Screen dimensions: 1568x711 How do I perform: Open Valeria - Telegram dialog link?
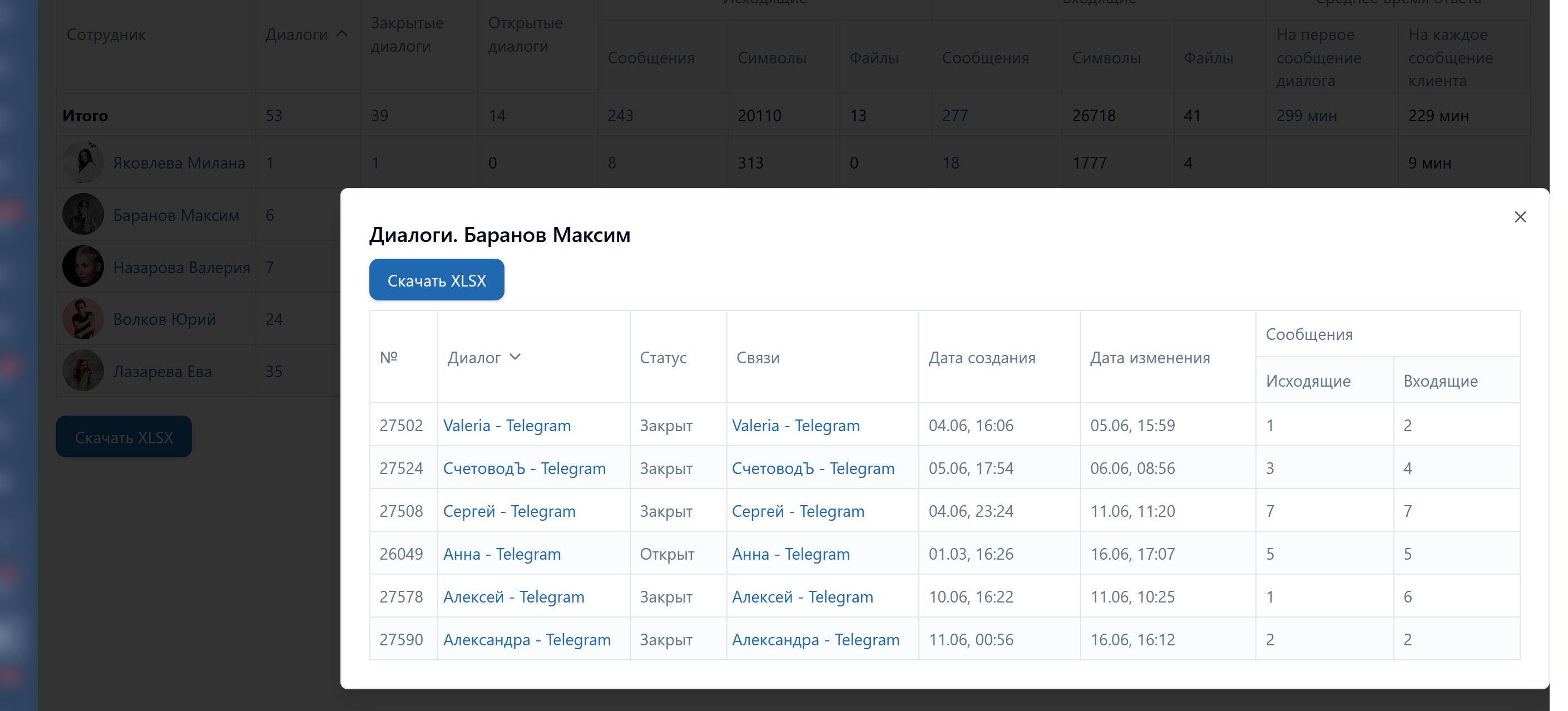(506, 426)
